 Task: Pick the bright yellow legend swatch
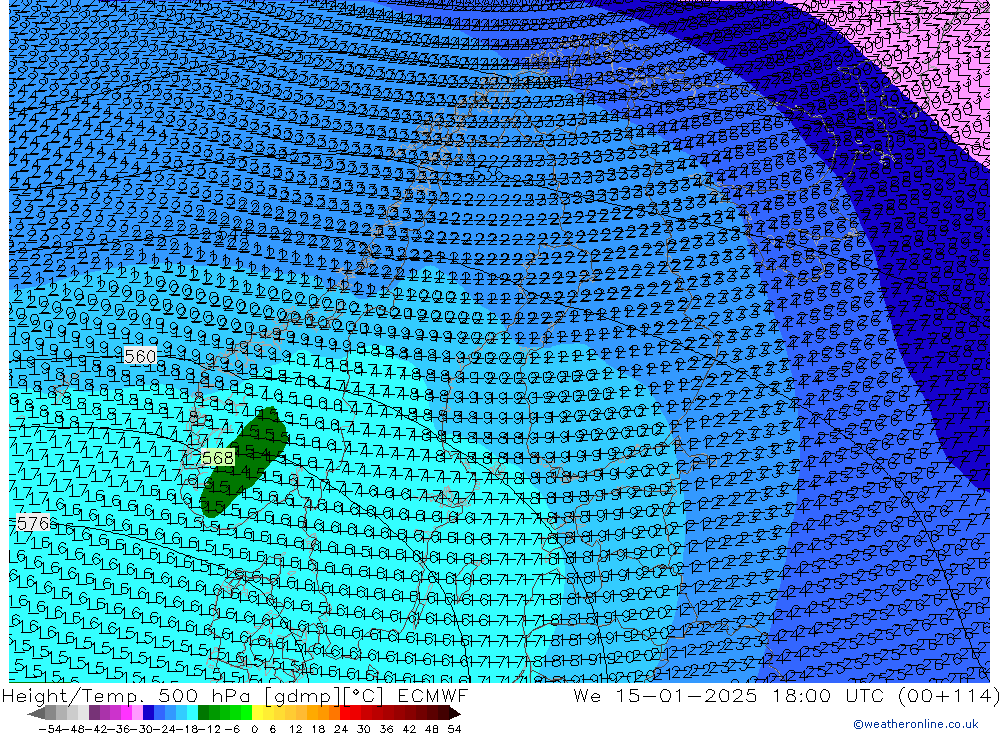coord(257,713)
